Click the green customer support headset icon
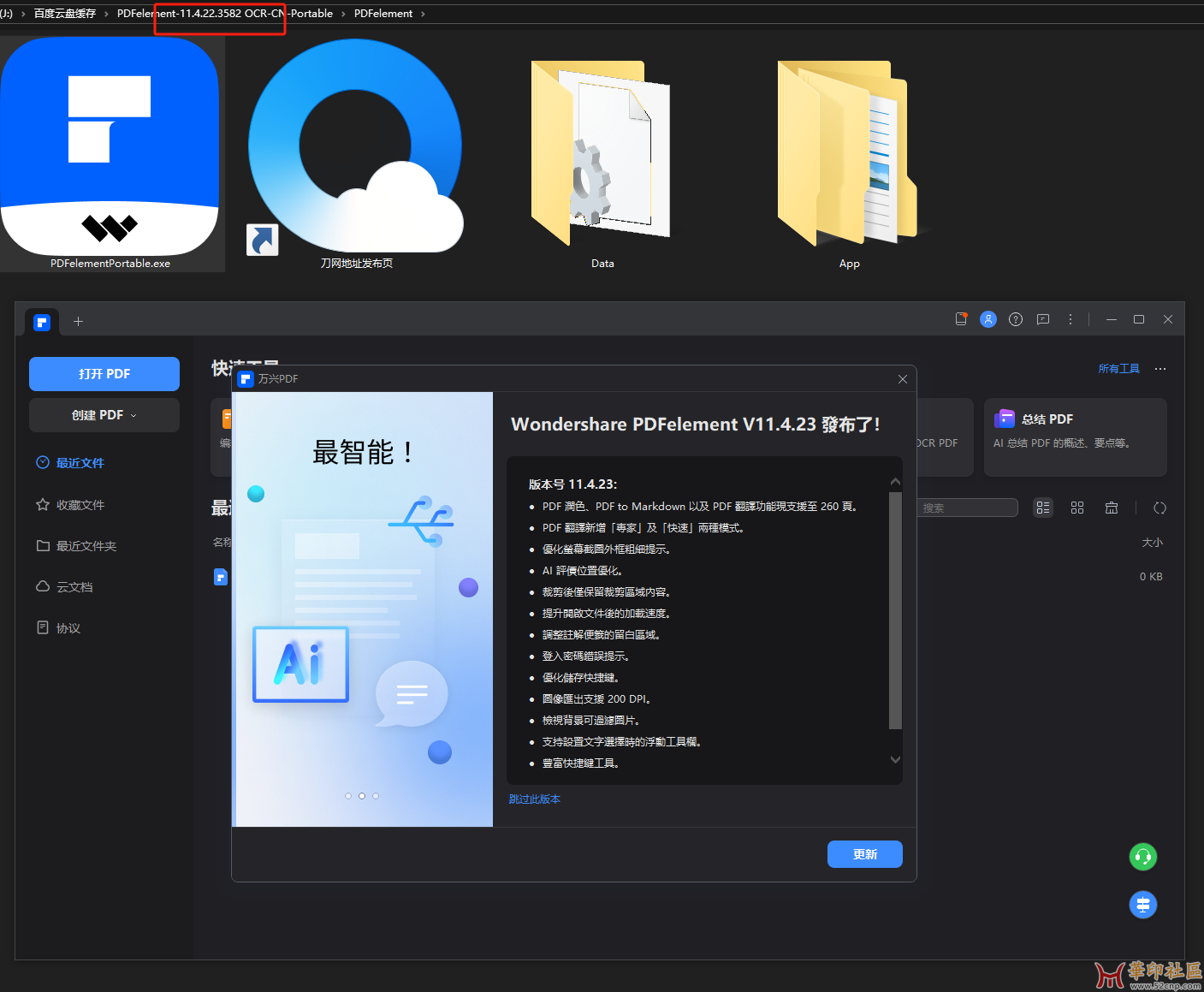 point(1142,857)
